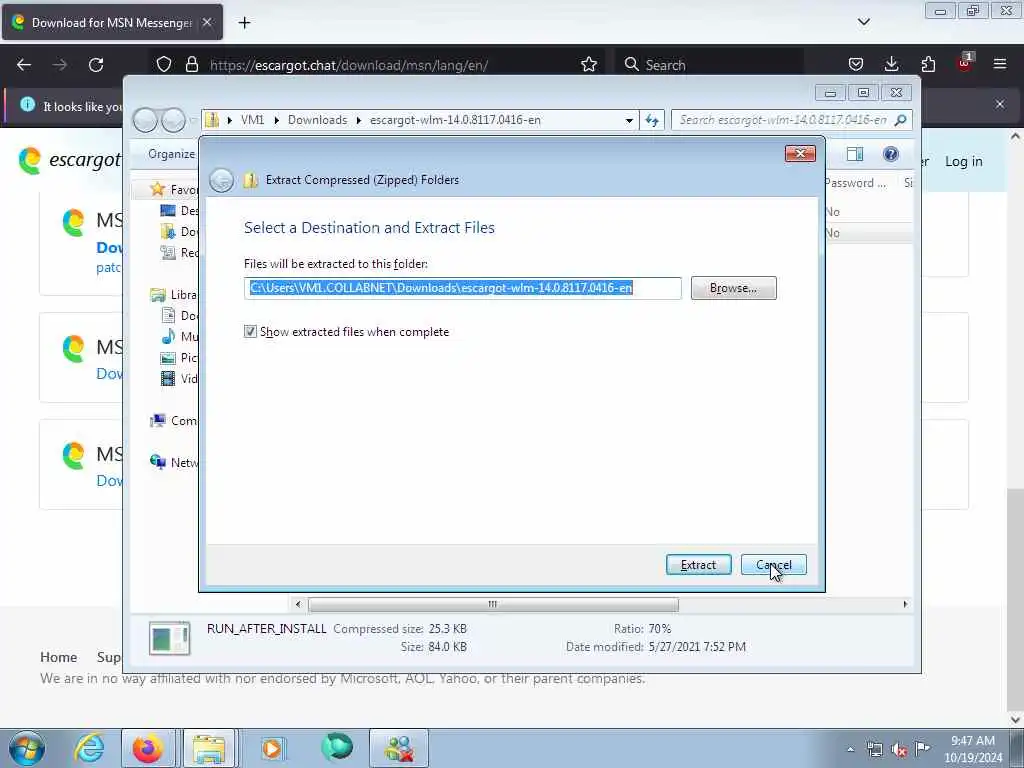Screen dimensions: 1024x768
Task: Click the escargot logo
Action: click(70, 161)
